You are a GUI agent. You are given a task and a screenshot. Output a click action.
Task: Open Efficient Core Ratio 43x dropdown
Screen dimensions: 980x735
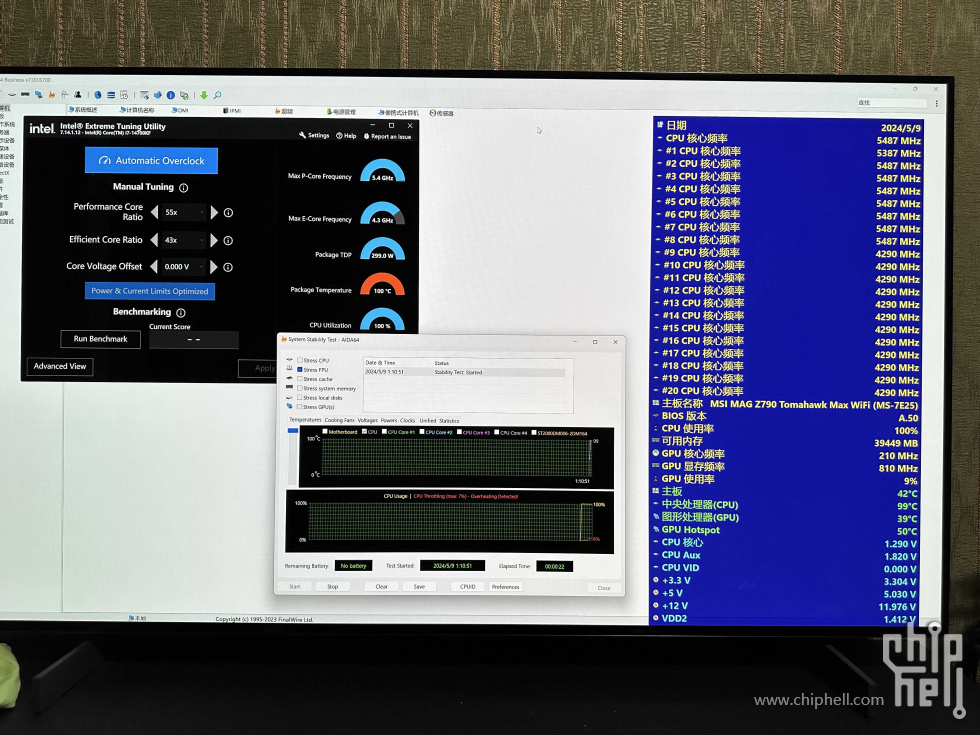[x=184, y=240]
